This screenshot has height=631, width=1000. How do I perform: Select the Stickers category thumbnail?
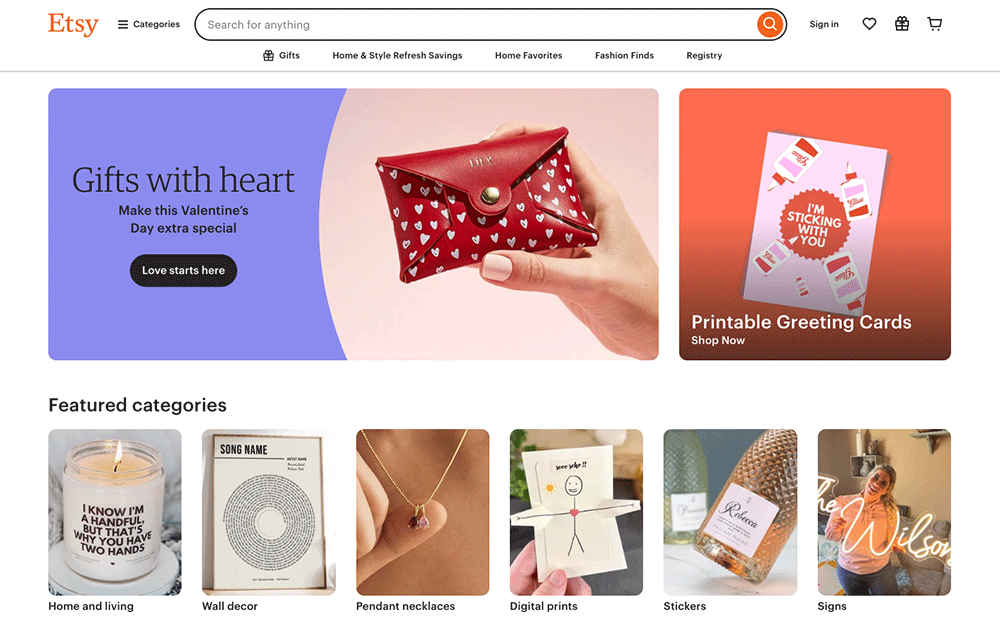coord(730,512)
